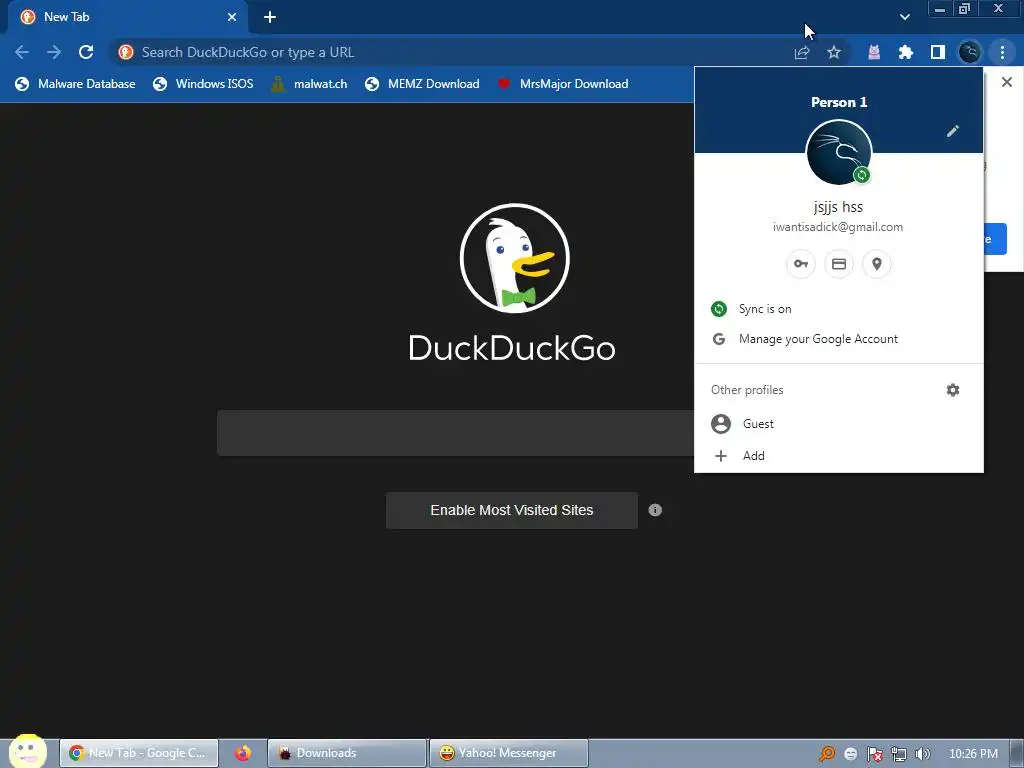Click the Other profiles label
The width and height of the screenshot is (1024, 768).
click(x=747, y=390)
